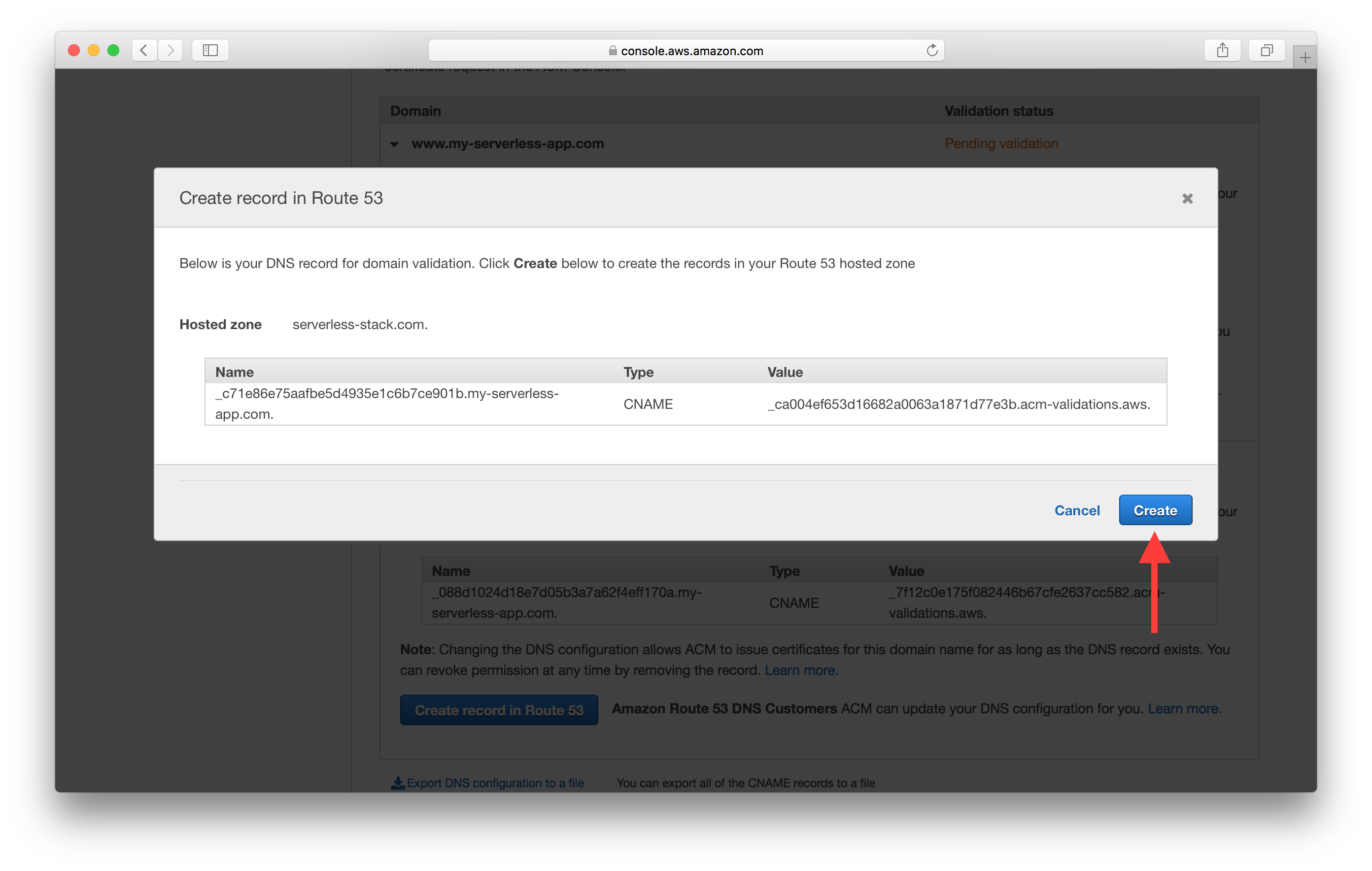The width and height of the screenshot is (1372, 871).
Task: Click the Safari forward navigation arrow
Action: pos(171,50)
